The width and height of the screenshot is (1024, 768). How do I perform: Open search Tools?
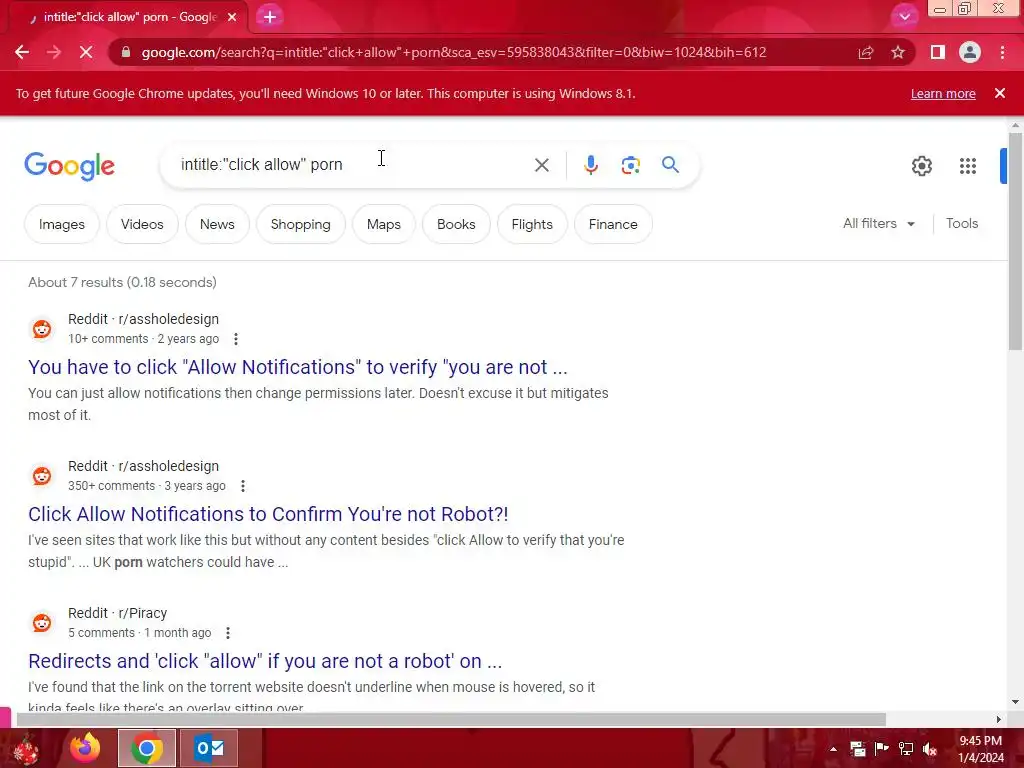pyautogui.click(x=962, y=223)
